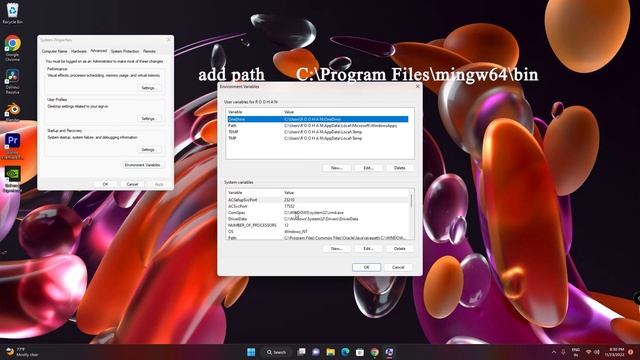Open Microsoft Store from the taskbar
This screenshot has height=360, width=640.
[x=360, y=352]
